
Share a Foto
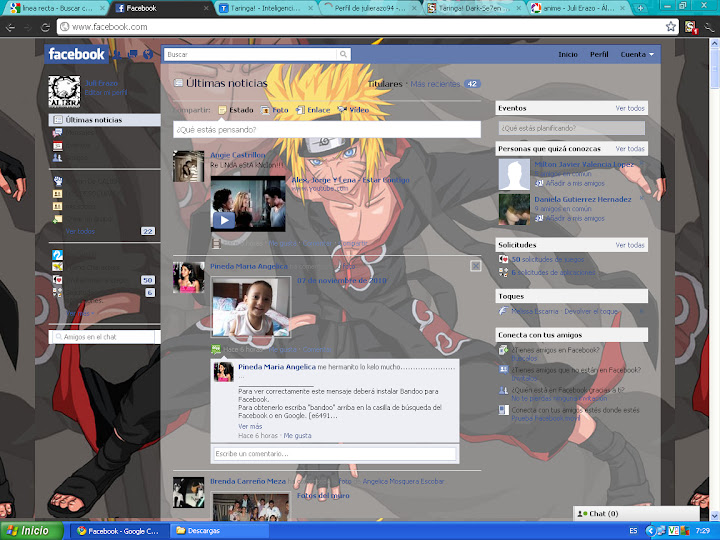pos(275,110)
